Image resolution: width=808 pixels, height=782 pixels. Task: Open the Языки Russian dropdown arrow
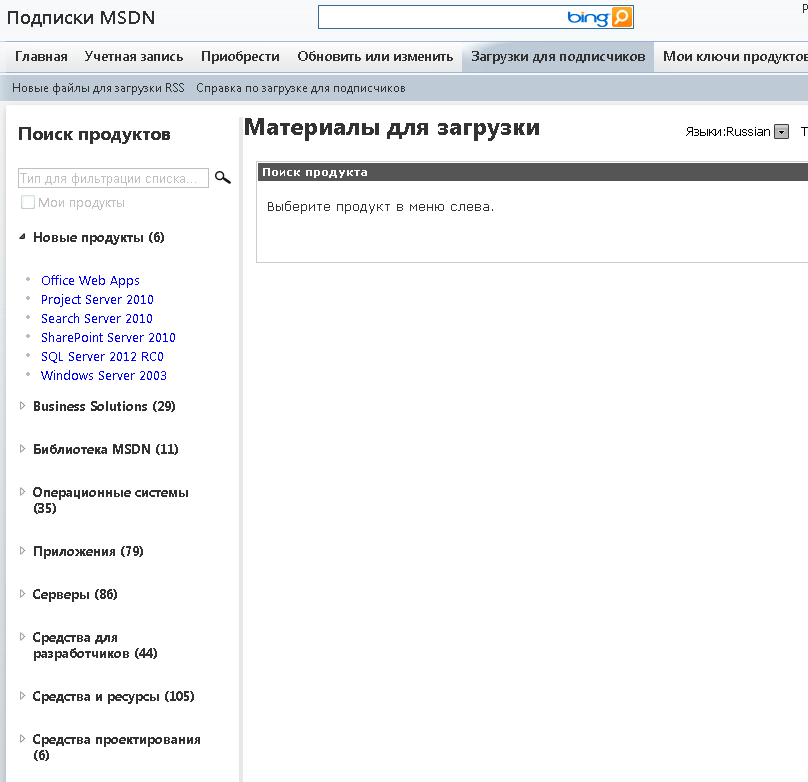(781, 132)
